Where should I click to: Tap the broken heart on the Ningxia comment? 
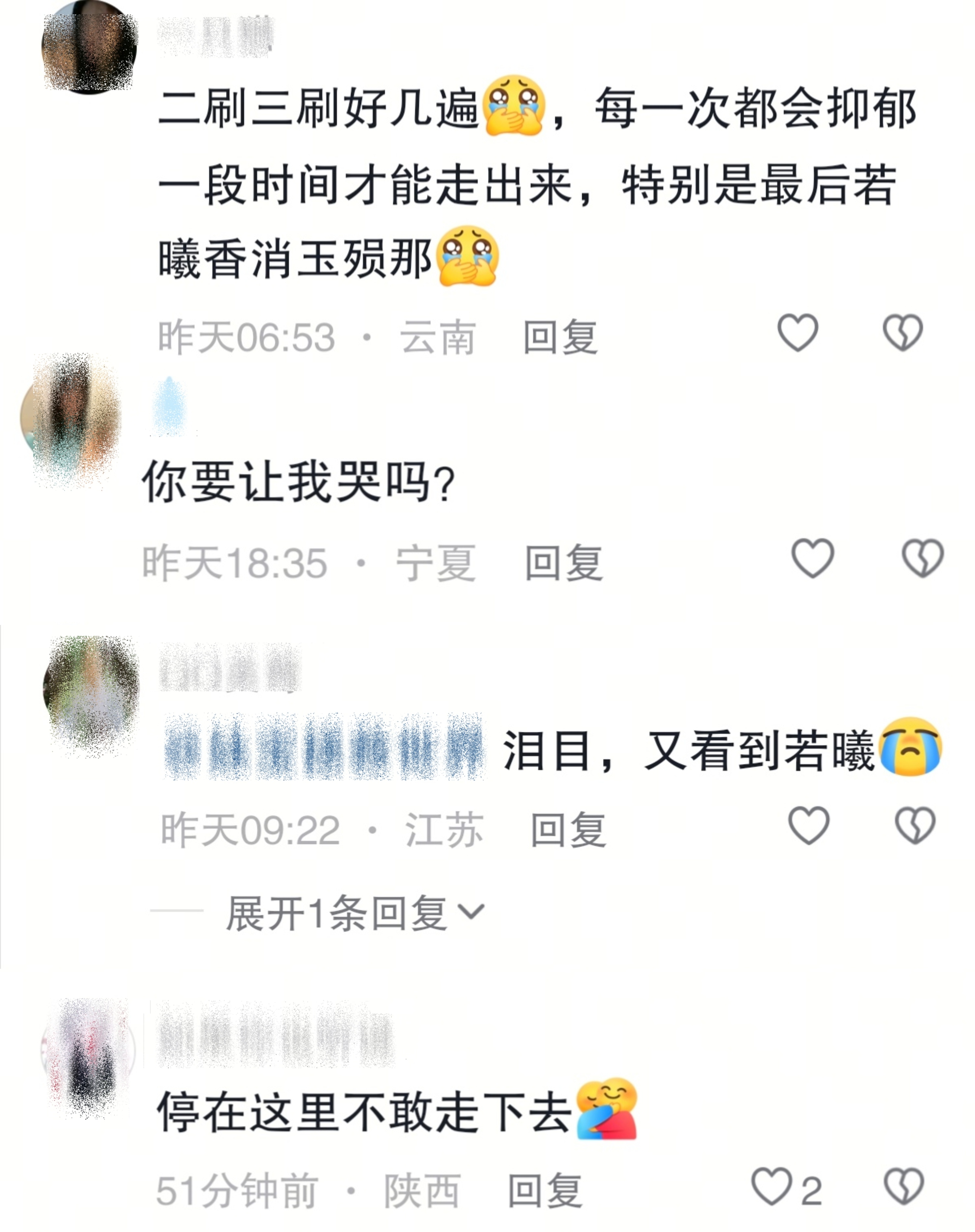922,558
